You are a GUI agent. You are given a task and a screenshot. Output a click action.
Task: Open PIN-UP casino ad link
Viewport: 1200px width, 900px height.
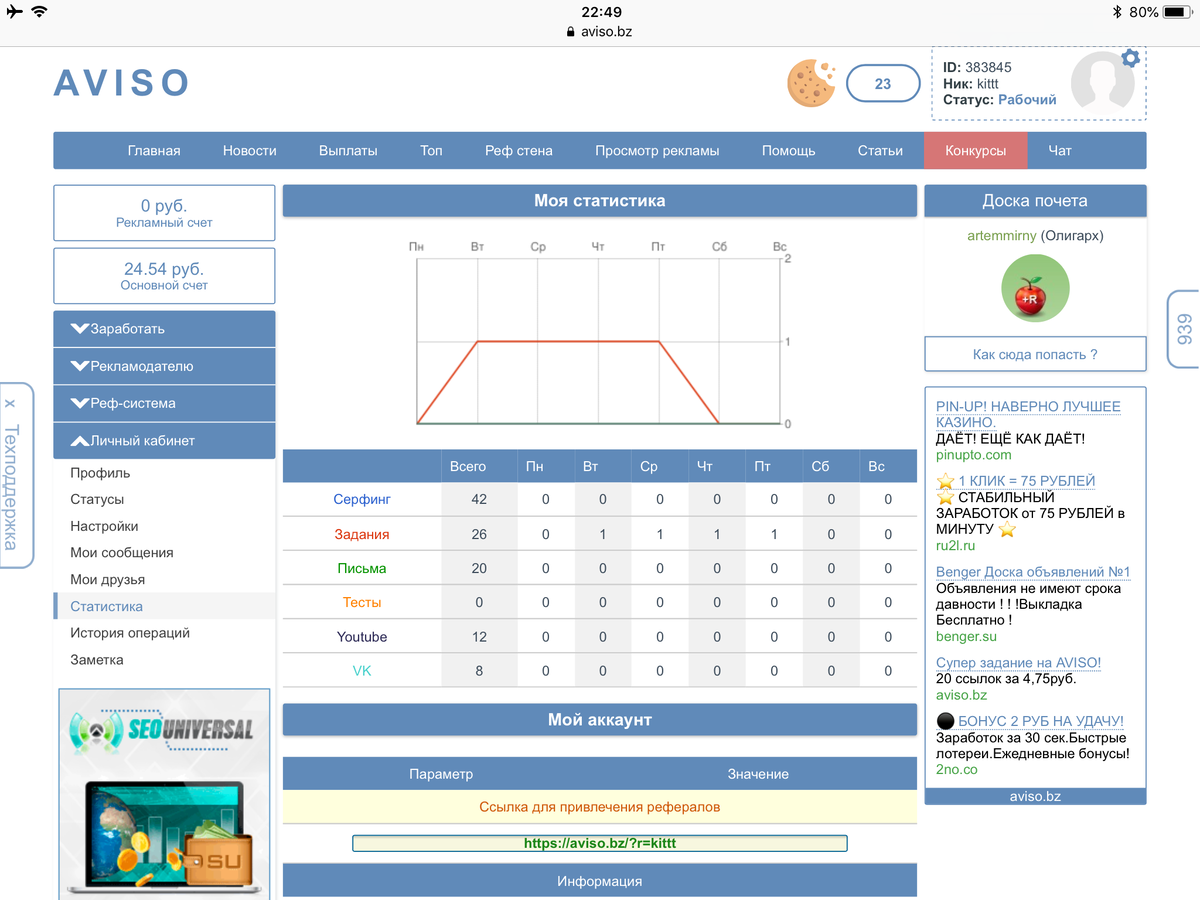coord(1028,414)
